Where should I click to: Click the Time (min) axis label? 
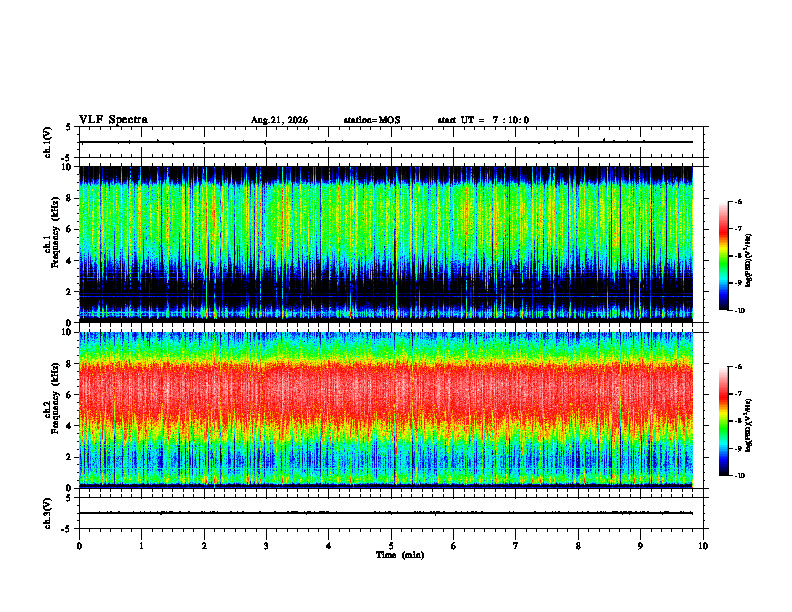click(400, 555)
